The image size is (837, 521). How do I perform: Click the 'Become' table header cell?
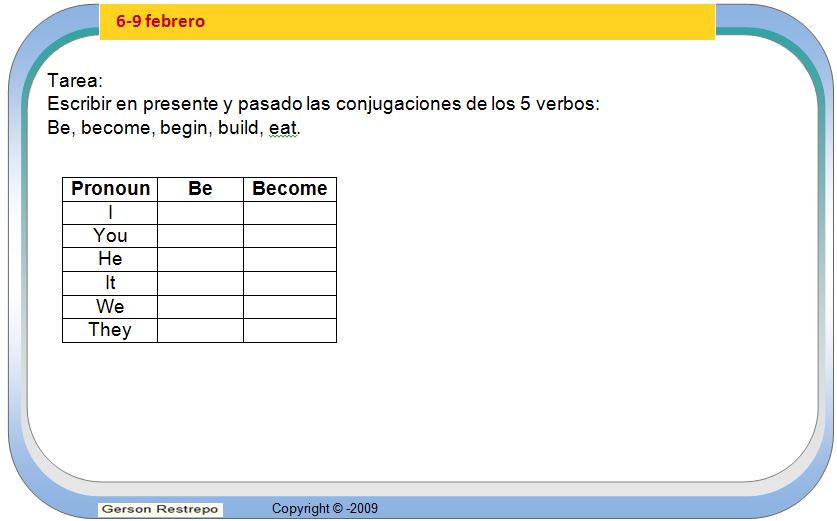point(290,189)
